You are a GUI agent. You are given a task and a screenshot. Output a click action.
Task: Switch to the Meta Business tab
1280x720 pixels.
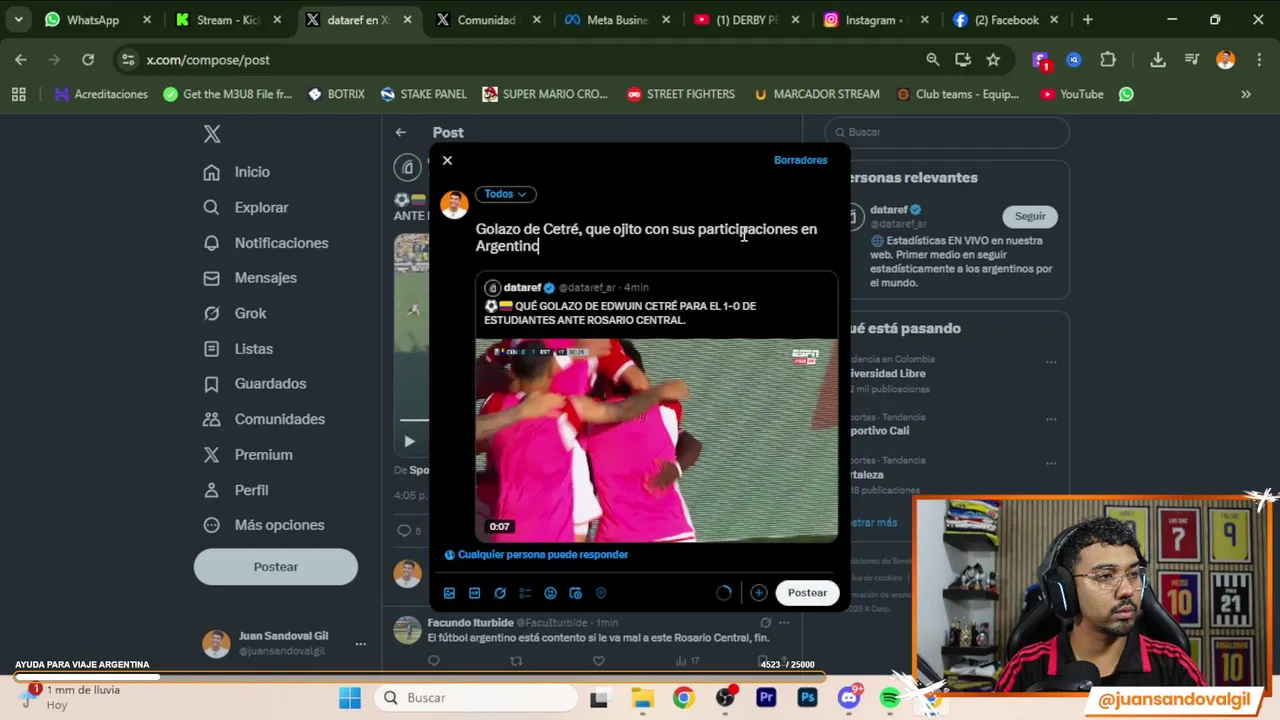[618, 20]
